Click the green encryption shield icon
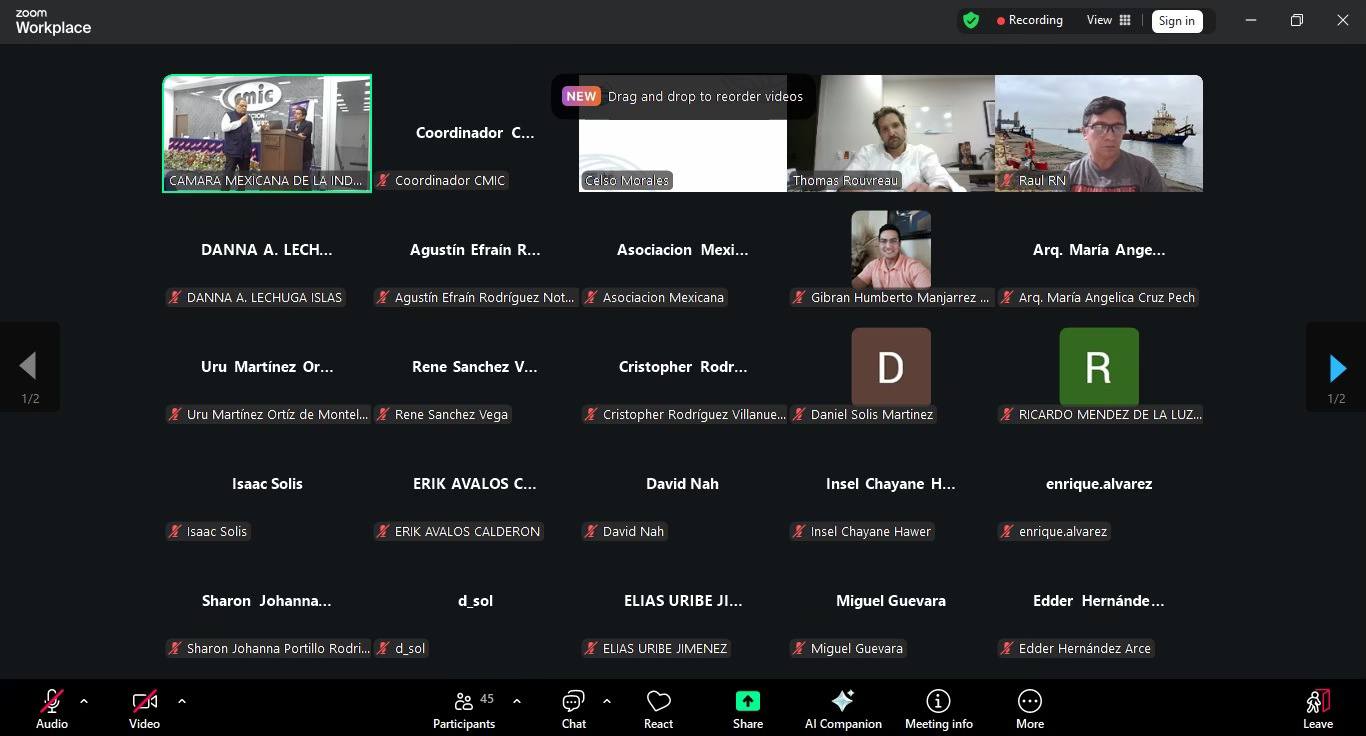 coord(971,20)
